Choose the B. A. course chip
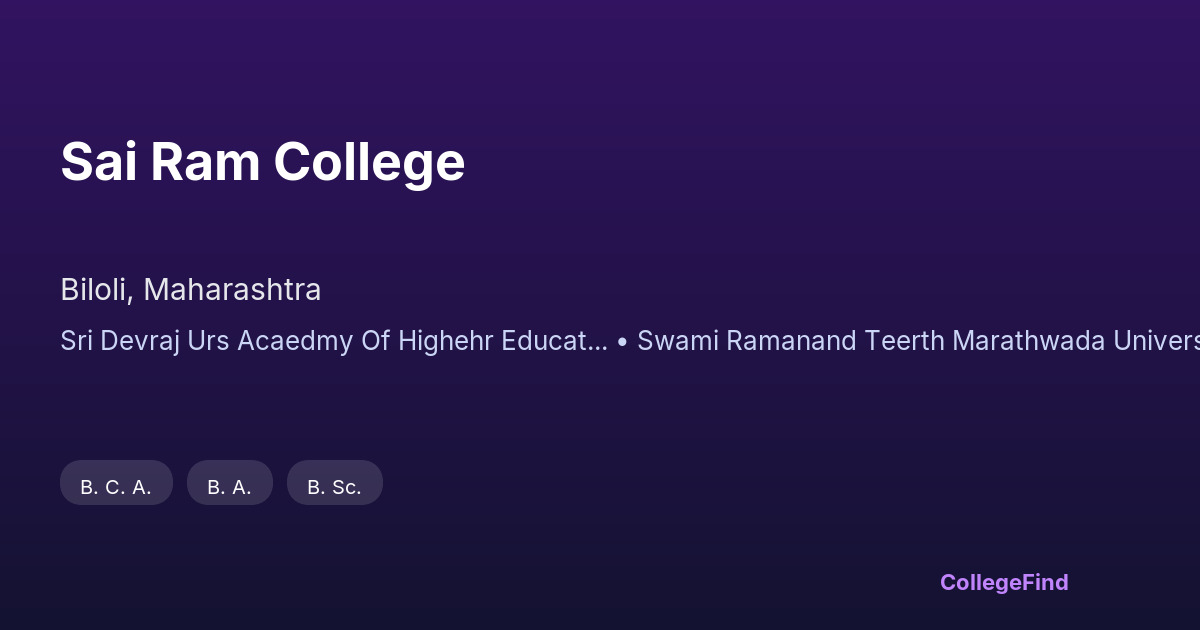The image size is (1200, 630). pyautogui.click(x=230, y=487)
